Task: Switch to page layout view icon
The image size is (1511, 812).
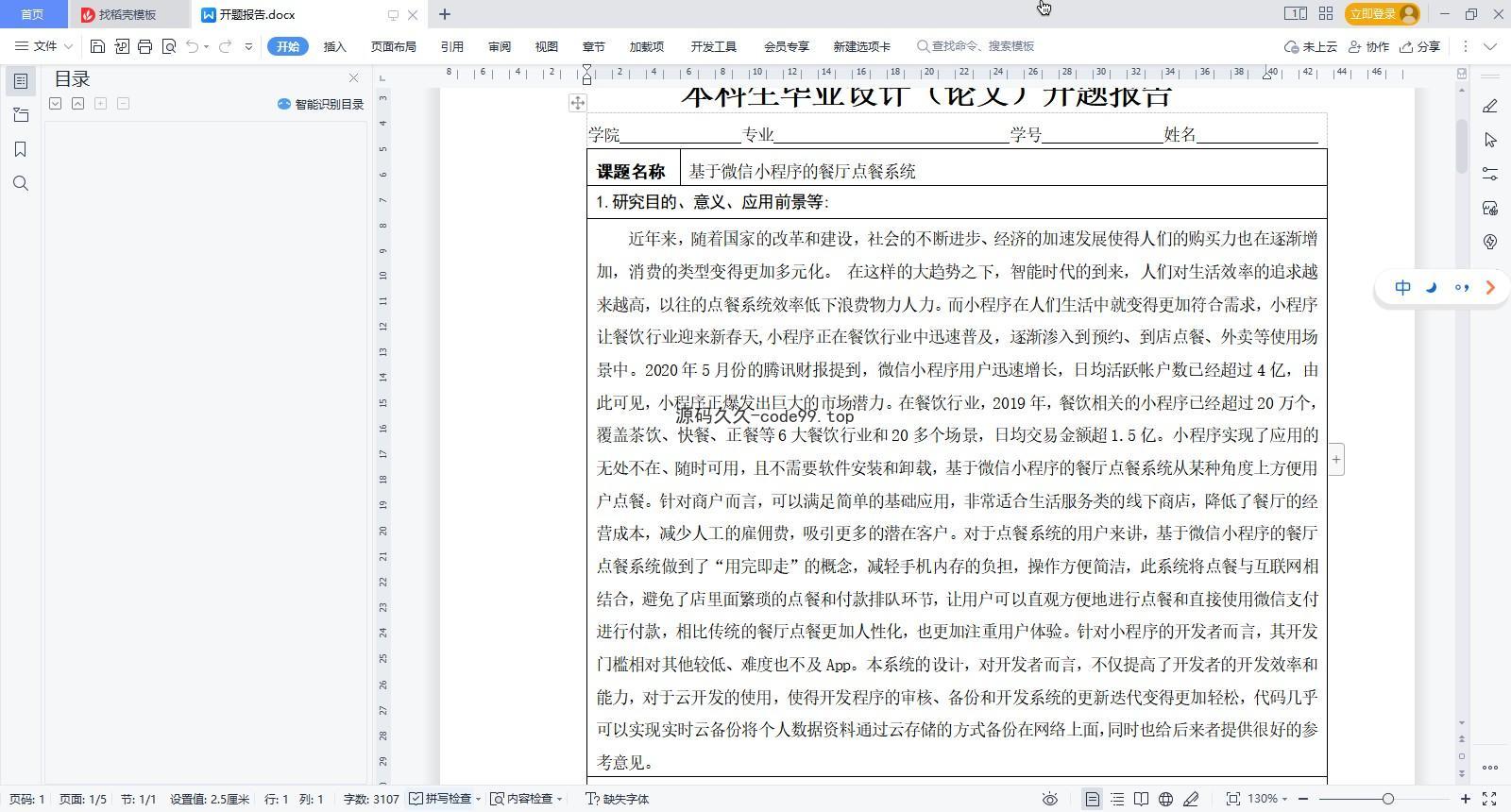Action: pyautogui.click(x=1092, y=799)
